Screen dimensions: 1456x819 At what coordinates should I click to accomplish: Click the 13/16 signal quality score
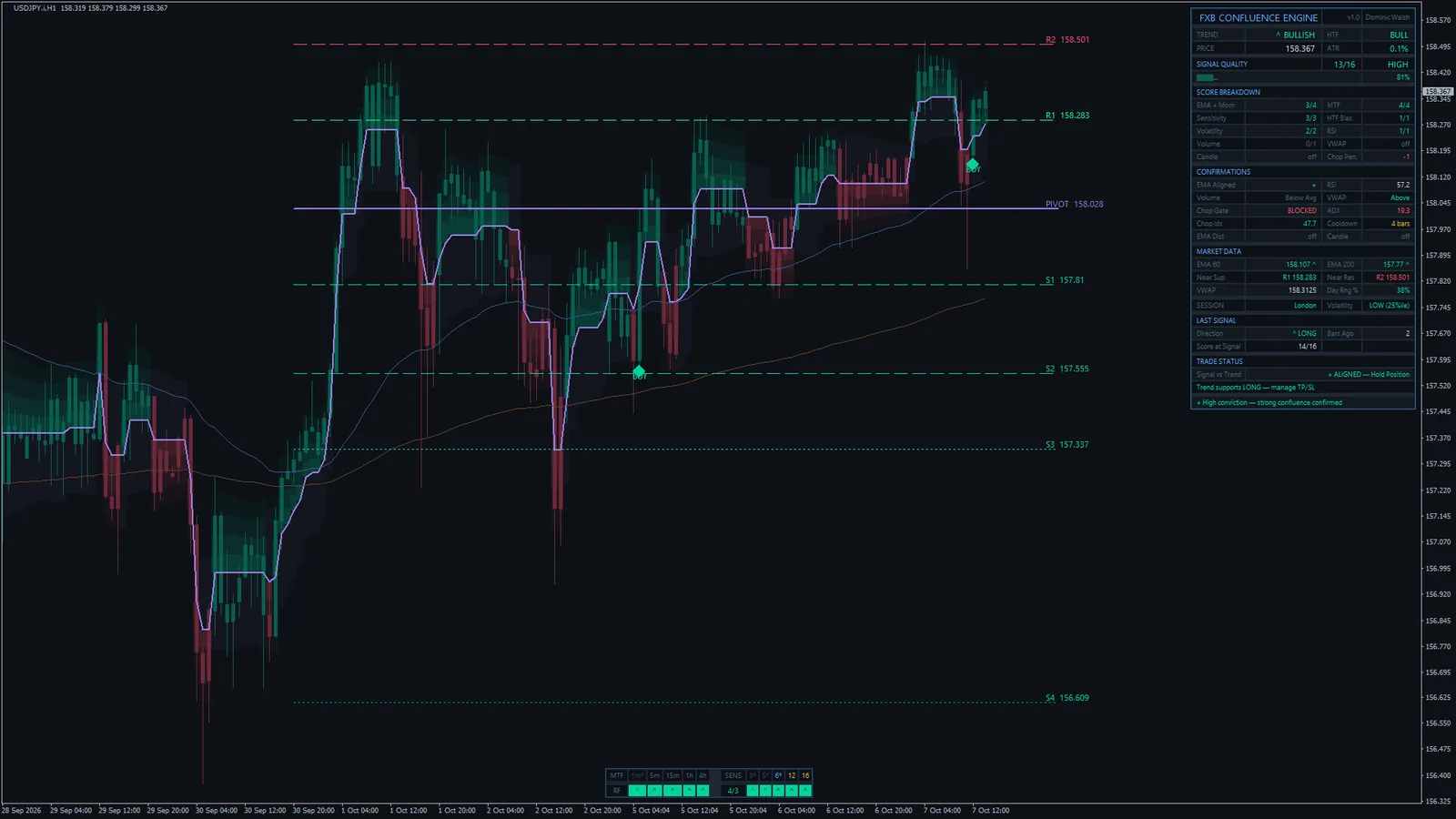1344,65
